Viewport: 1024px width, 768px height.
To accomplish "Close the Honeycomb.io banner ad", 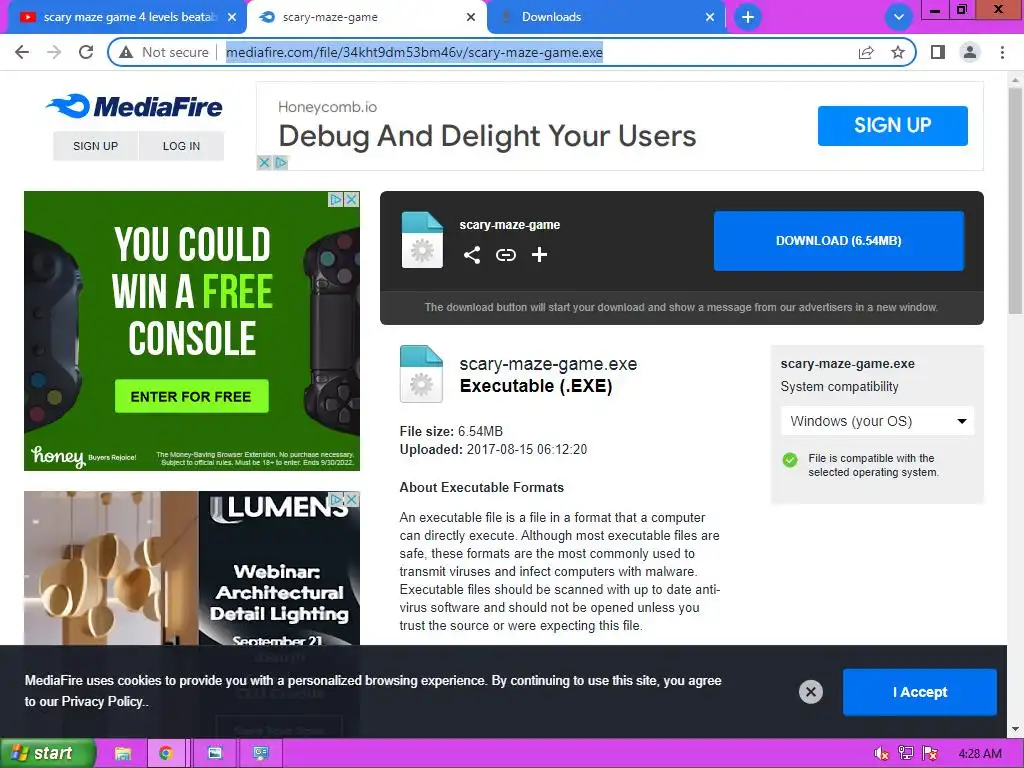I will (264, 163).
